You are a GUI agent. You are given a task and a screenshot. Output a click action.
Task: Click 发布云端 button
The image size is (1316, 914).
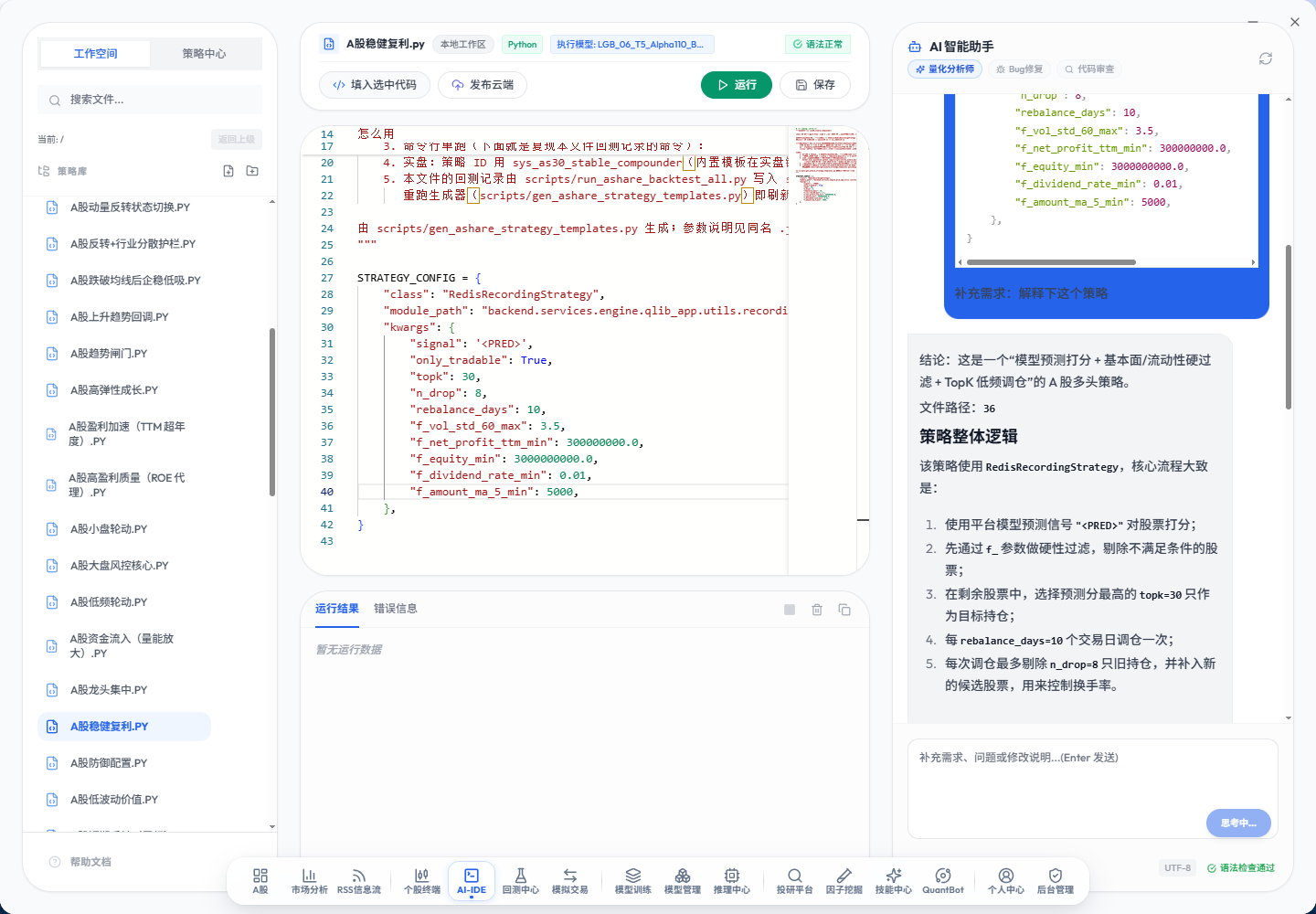pyautogui.click(x=483, y=85)
